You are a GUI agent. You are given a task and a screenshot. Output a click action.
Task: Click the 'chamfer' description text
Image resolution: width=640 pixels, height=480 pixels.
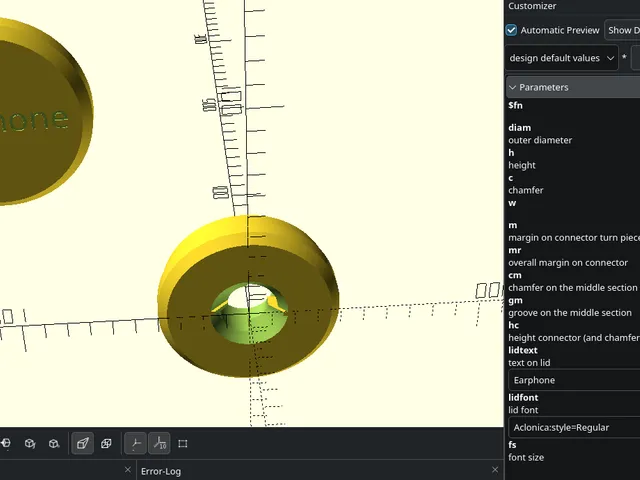pyautogui.click(x=526, y=190)
